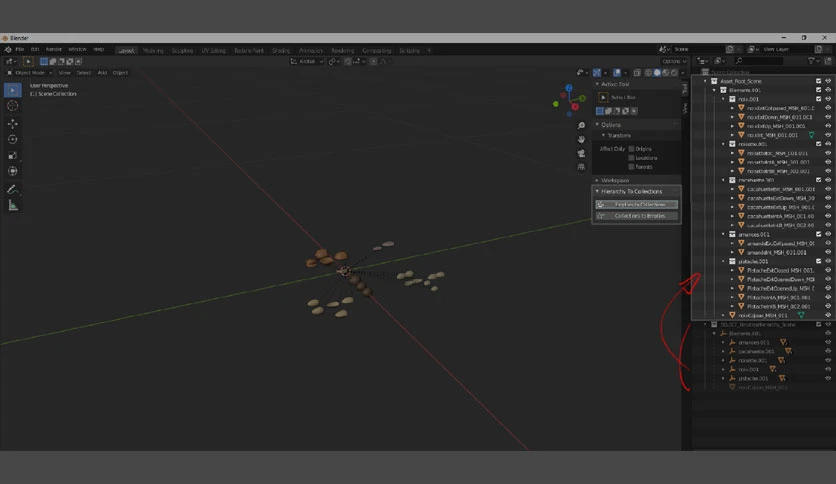Collapse Active Tool panel
The image size is (836, 484).
coord(637,84)
